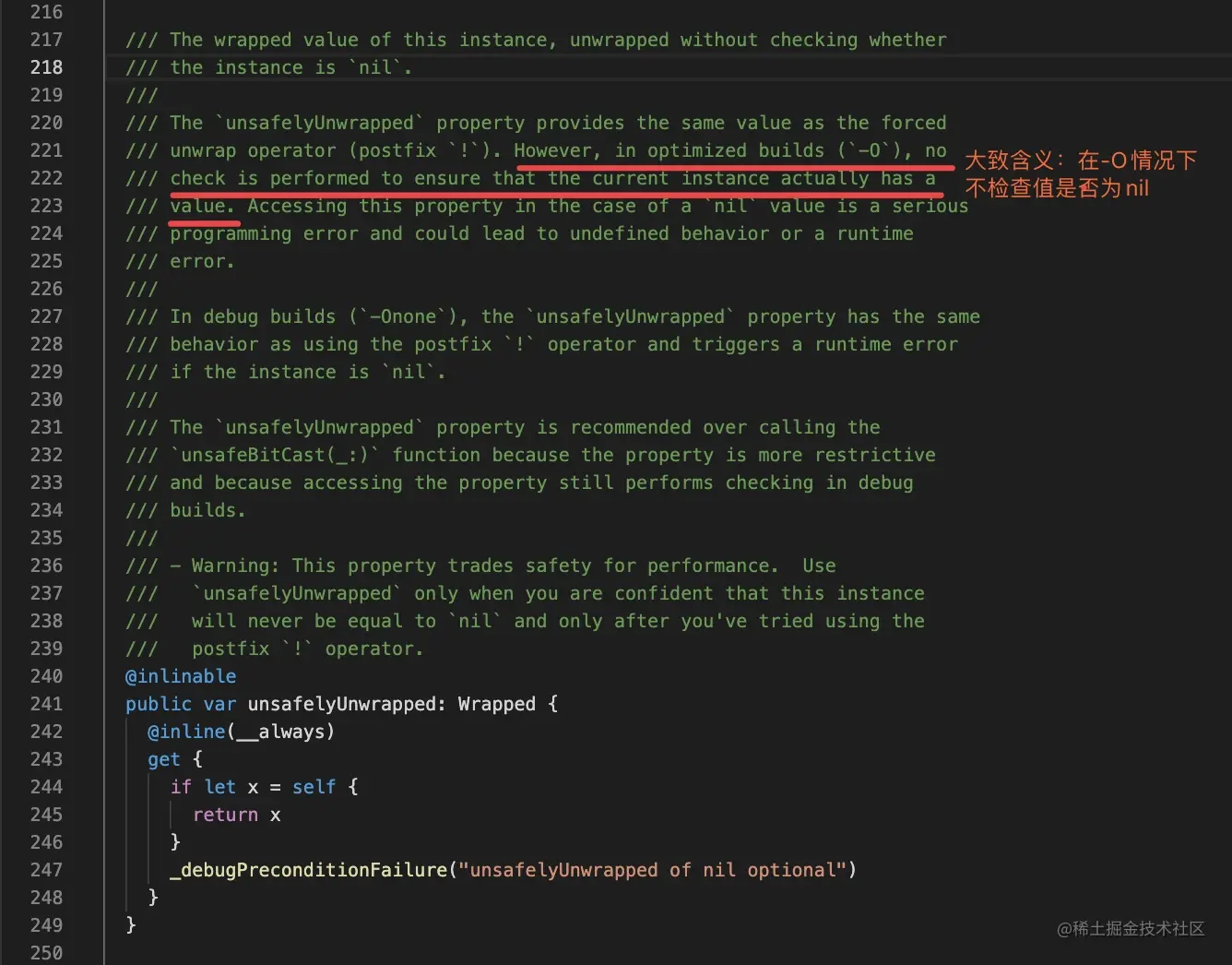Click 'self' keyword on line 244

314,787
